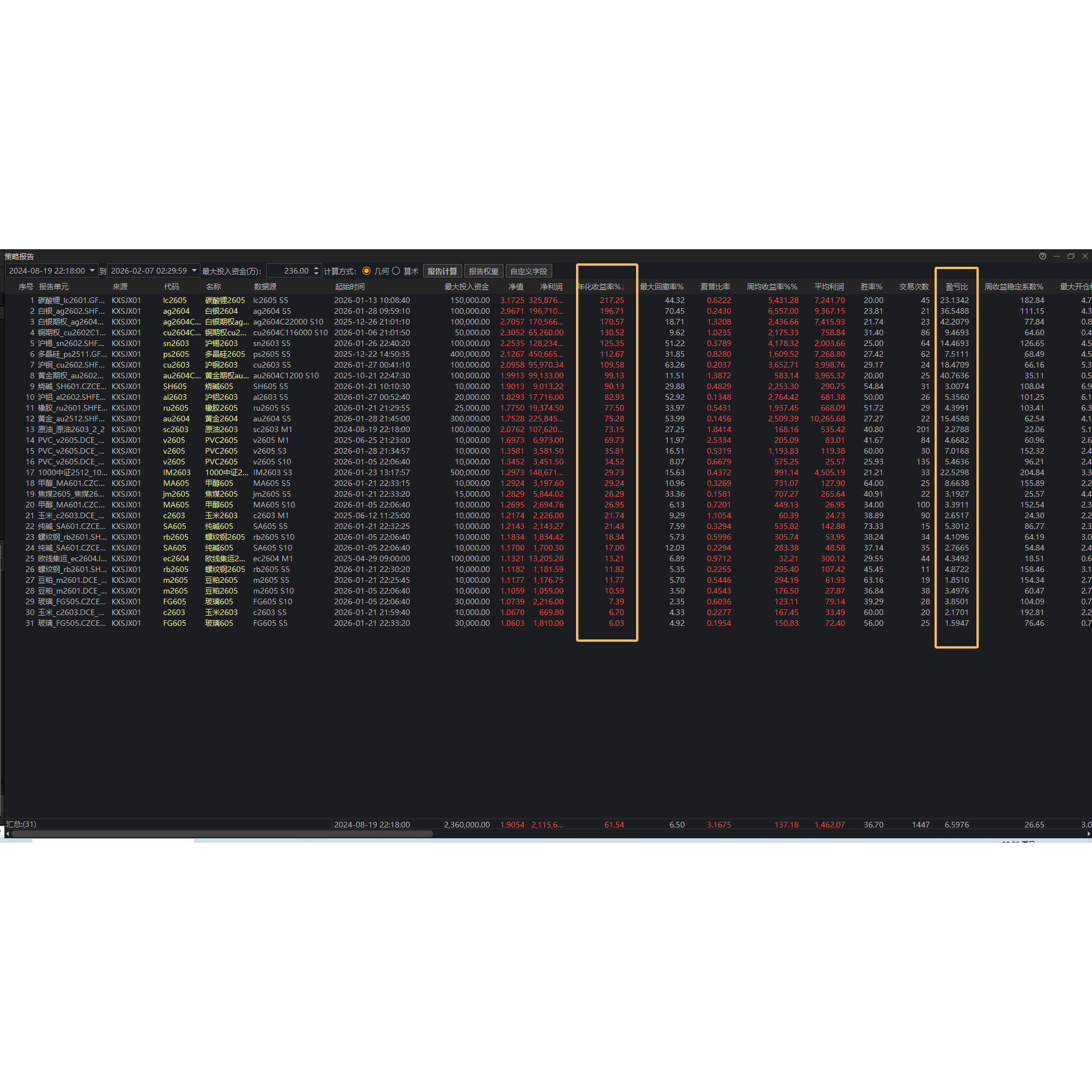Open the start date 2024-08-19 dropdown
This screenshot has height=1092, width=1092.
click(x=92, y=271)
